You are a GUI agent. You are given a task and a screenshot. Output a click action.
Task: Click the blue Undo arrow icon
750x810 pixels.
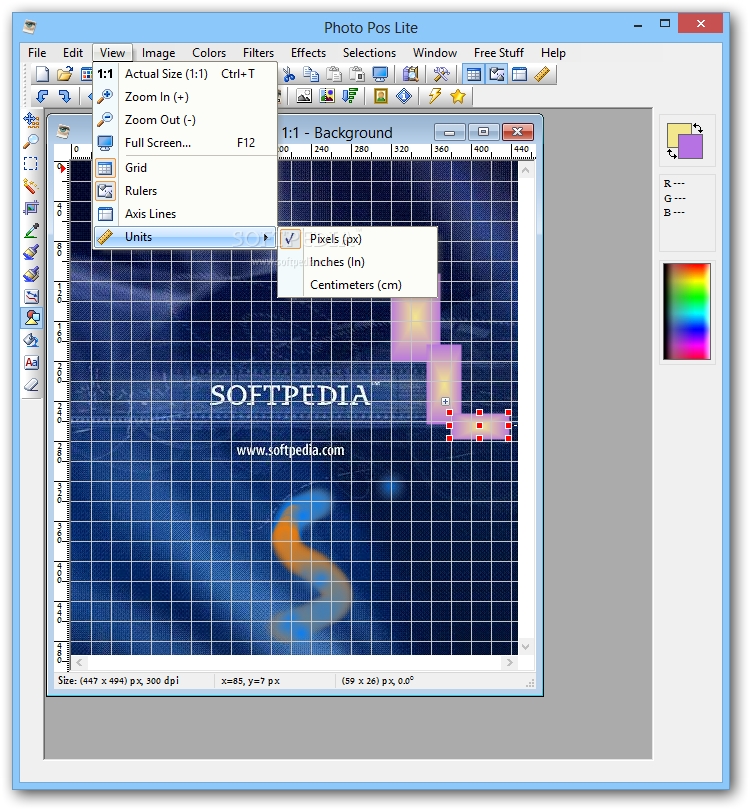click(42, 96)
